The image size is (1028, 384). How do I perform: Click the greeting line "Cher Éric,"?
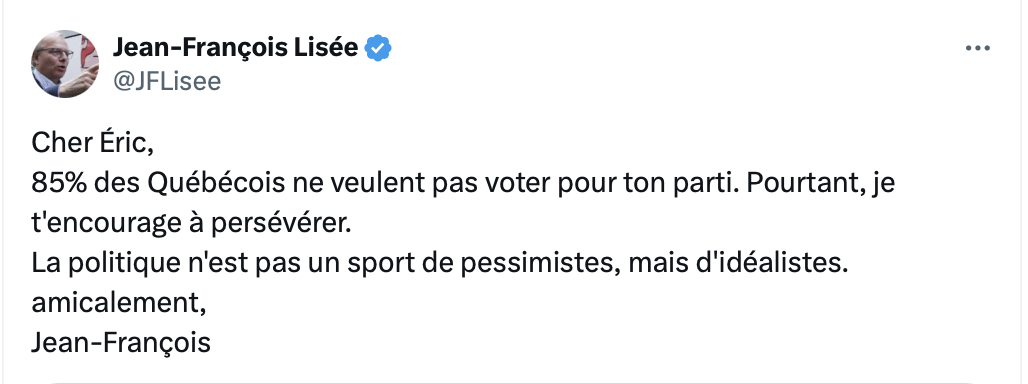pos(92,144)
